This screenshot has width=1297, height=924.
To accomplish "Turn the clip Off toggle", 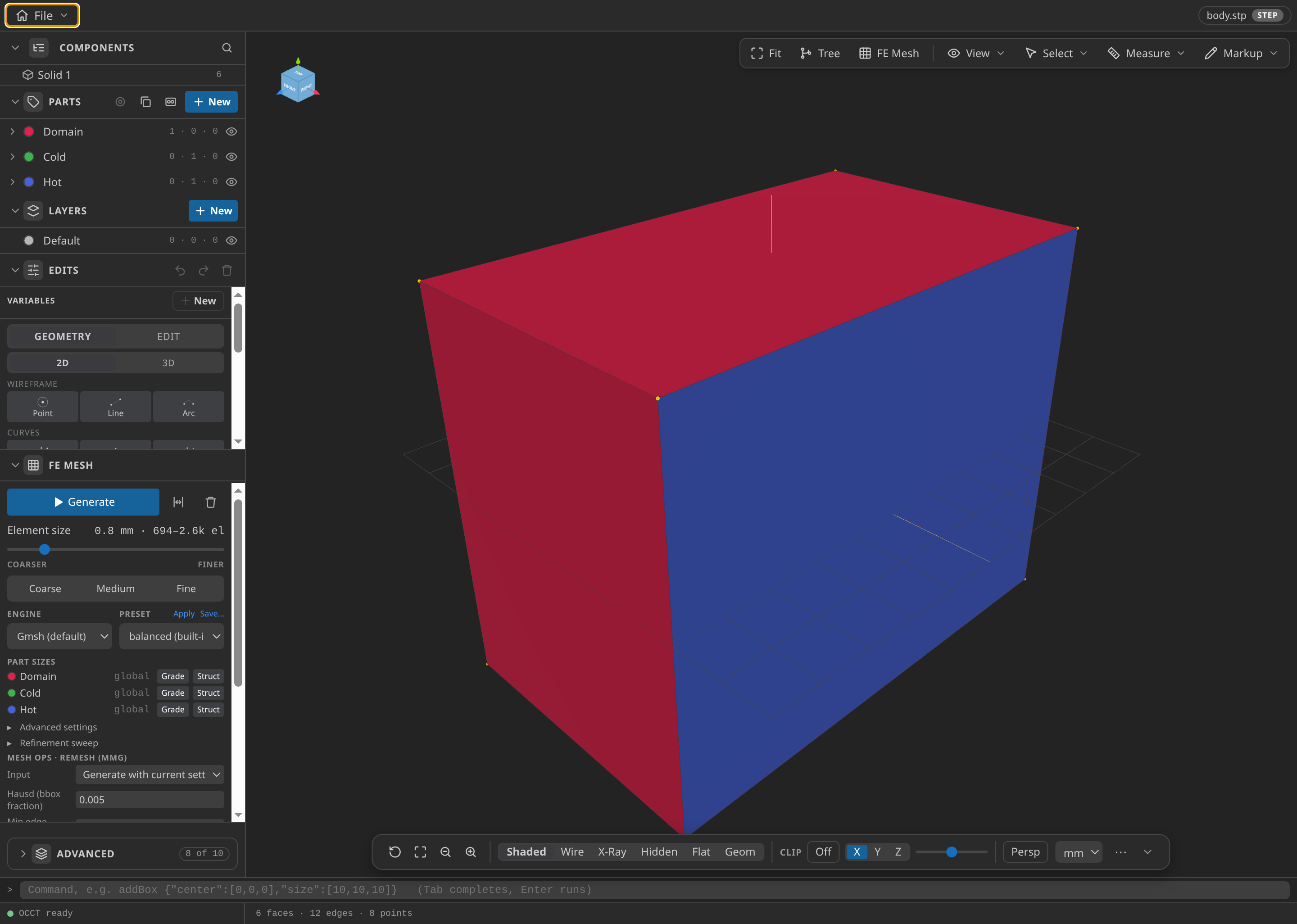I will pos(823,852).
